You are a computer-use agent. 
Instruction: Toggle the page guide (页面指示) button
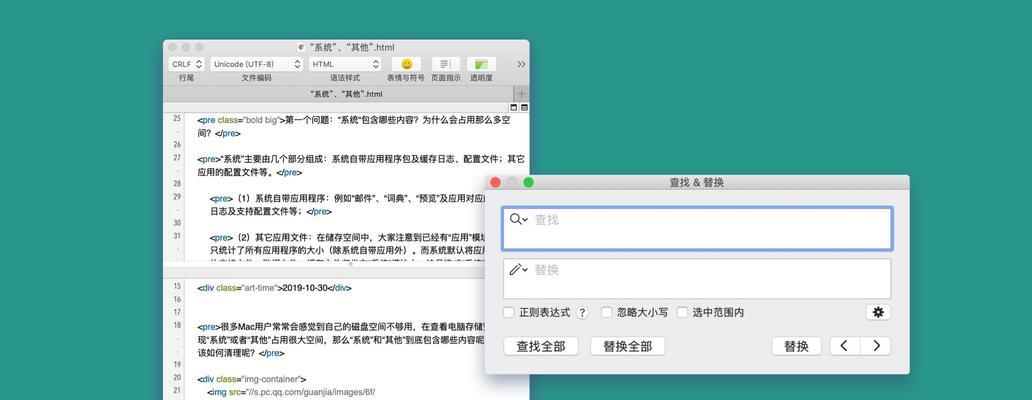(446, 64)
